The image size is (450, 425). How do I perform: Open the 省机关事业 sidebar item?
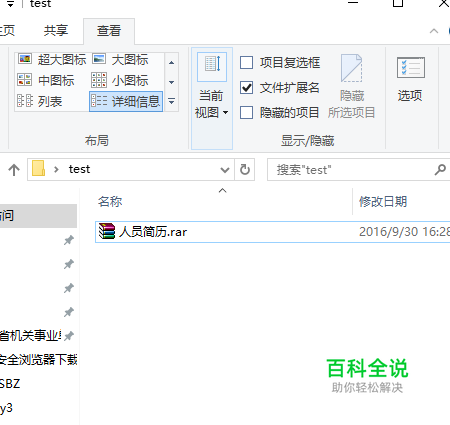click(x=31, y=336)
